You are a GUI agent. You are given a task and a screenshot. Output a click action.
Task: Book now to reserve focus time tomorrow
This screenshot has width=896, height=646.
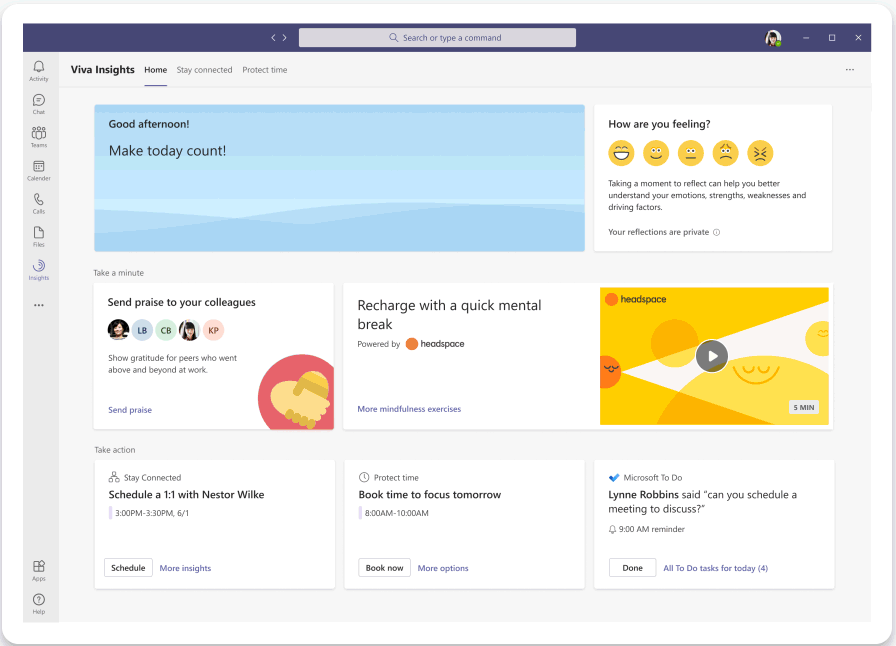click(x=384, y=567)
